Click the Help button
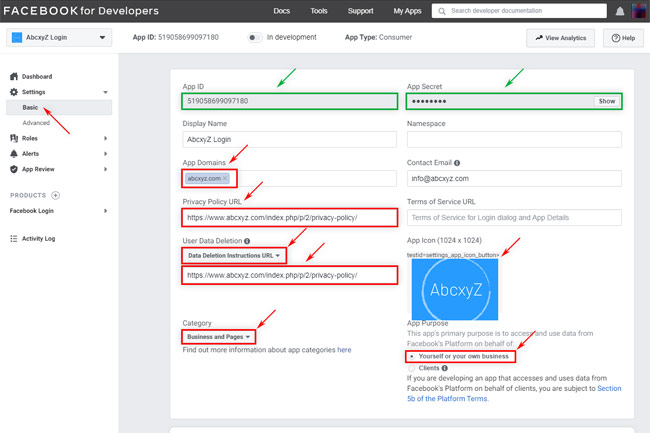This screenshot has height=433, width=650. (623, 38)
